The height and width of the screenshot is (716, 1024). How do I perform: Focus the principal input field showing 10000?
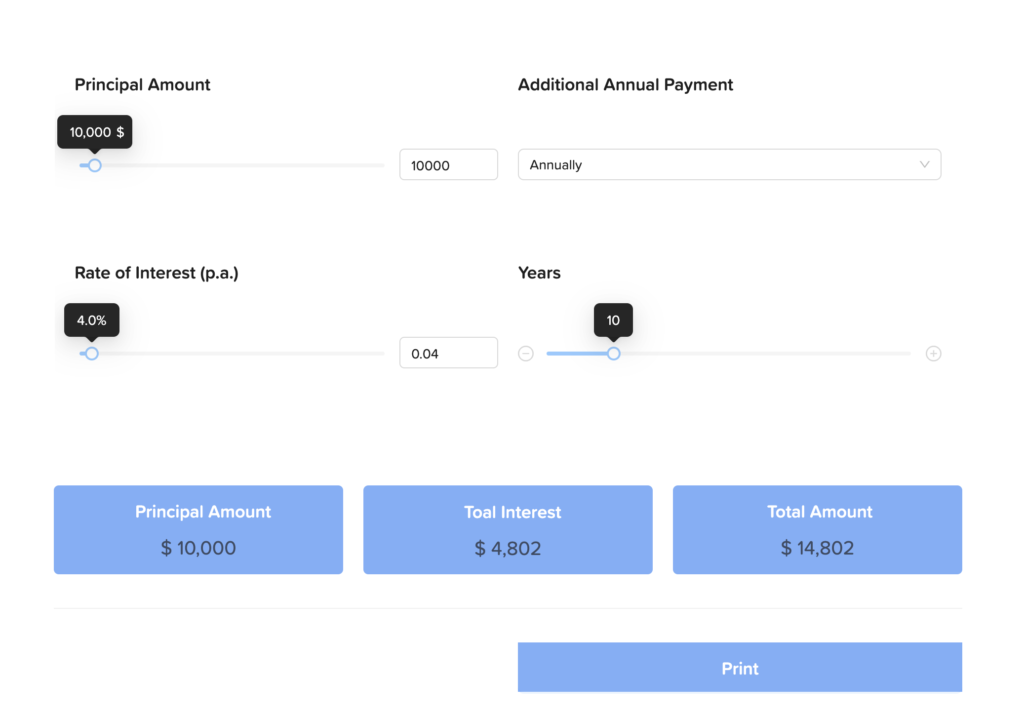pos(448,165)
